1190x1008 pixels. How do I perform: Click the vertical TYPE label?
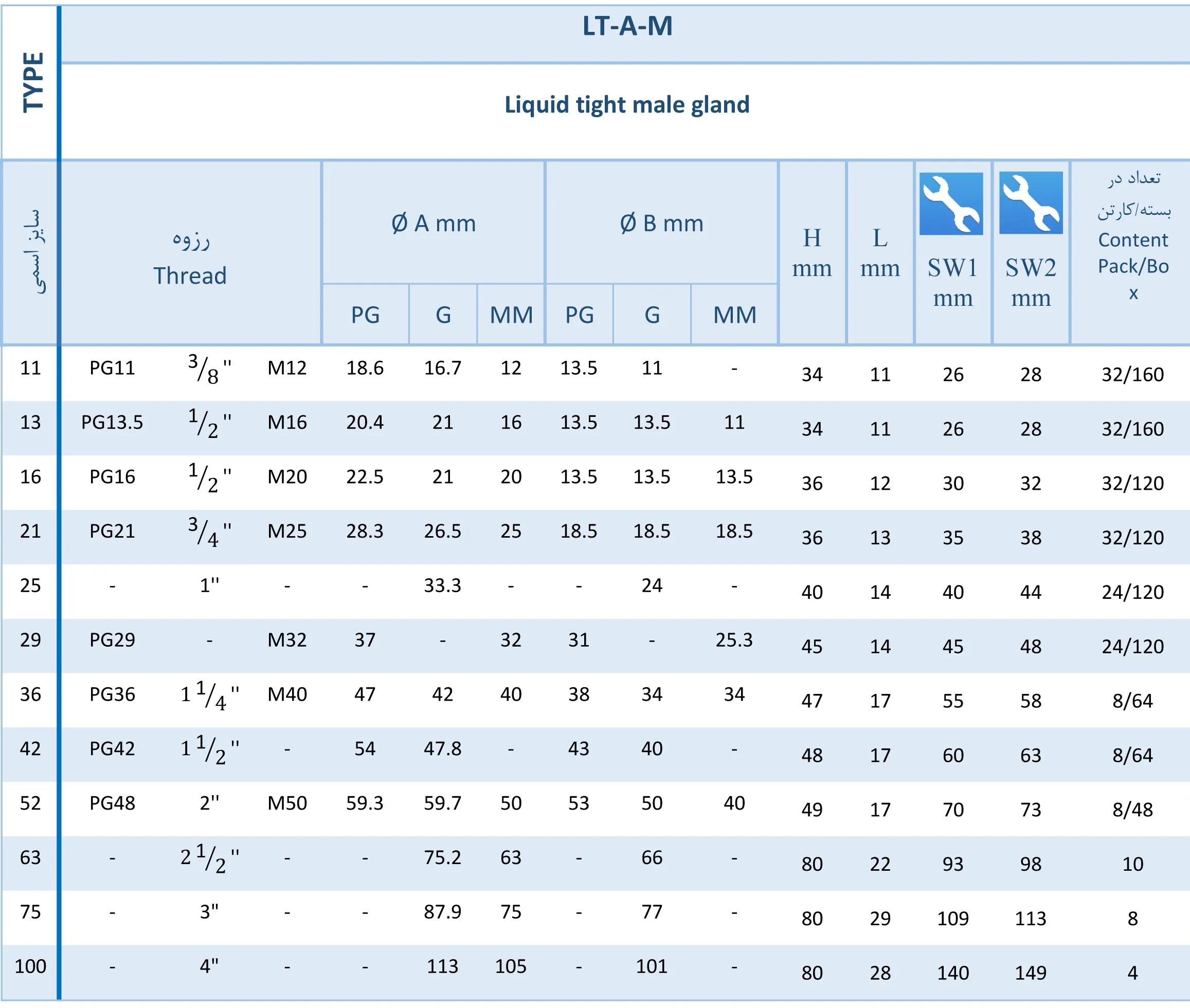pyautogui.click(x=32, y=82)
